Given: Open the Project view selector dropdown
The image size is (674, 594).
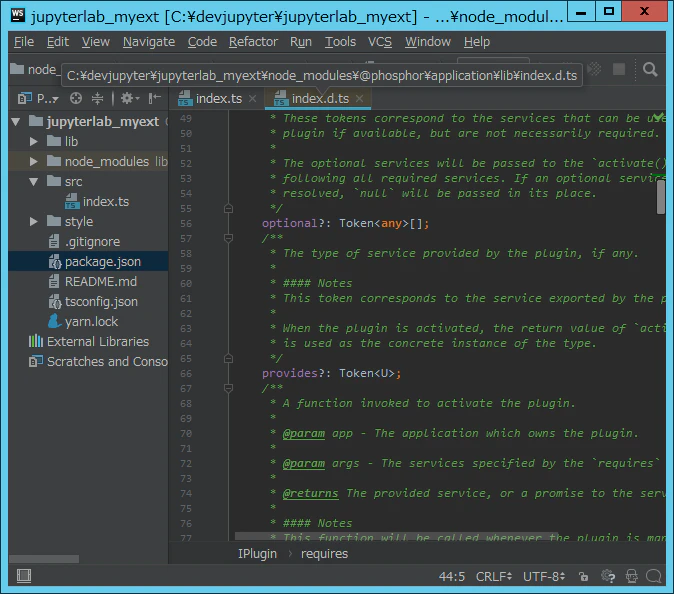Looking at the screenshot, I should (x=38, y=99).
